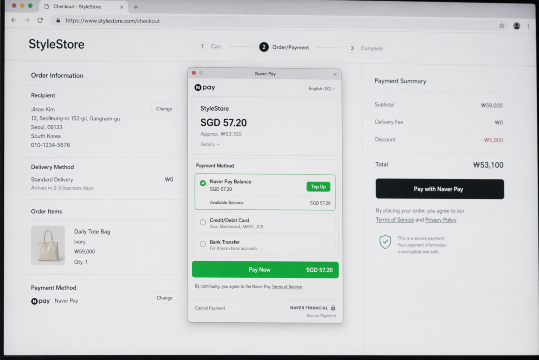This screenshot has width=539, height=360.
Task: Click the Daily Tote Bag item name
Action: coord(92,232)
